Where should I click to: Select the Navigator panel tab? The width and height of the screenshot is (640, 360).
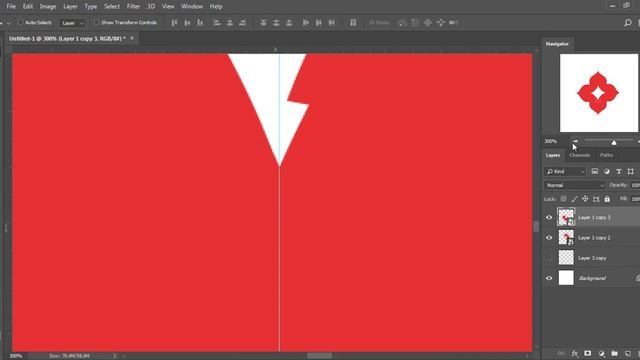[557, 44]
